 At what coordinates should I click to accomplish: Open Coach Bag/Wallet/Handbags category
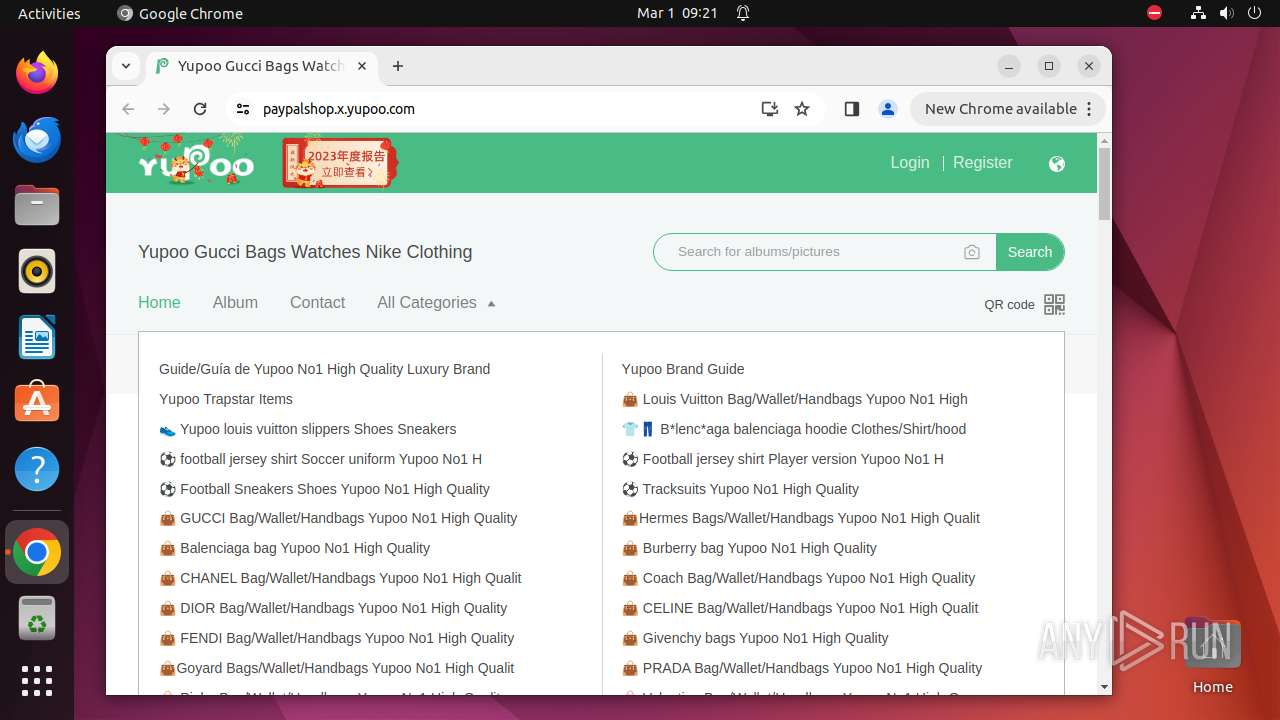(798, 578)
